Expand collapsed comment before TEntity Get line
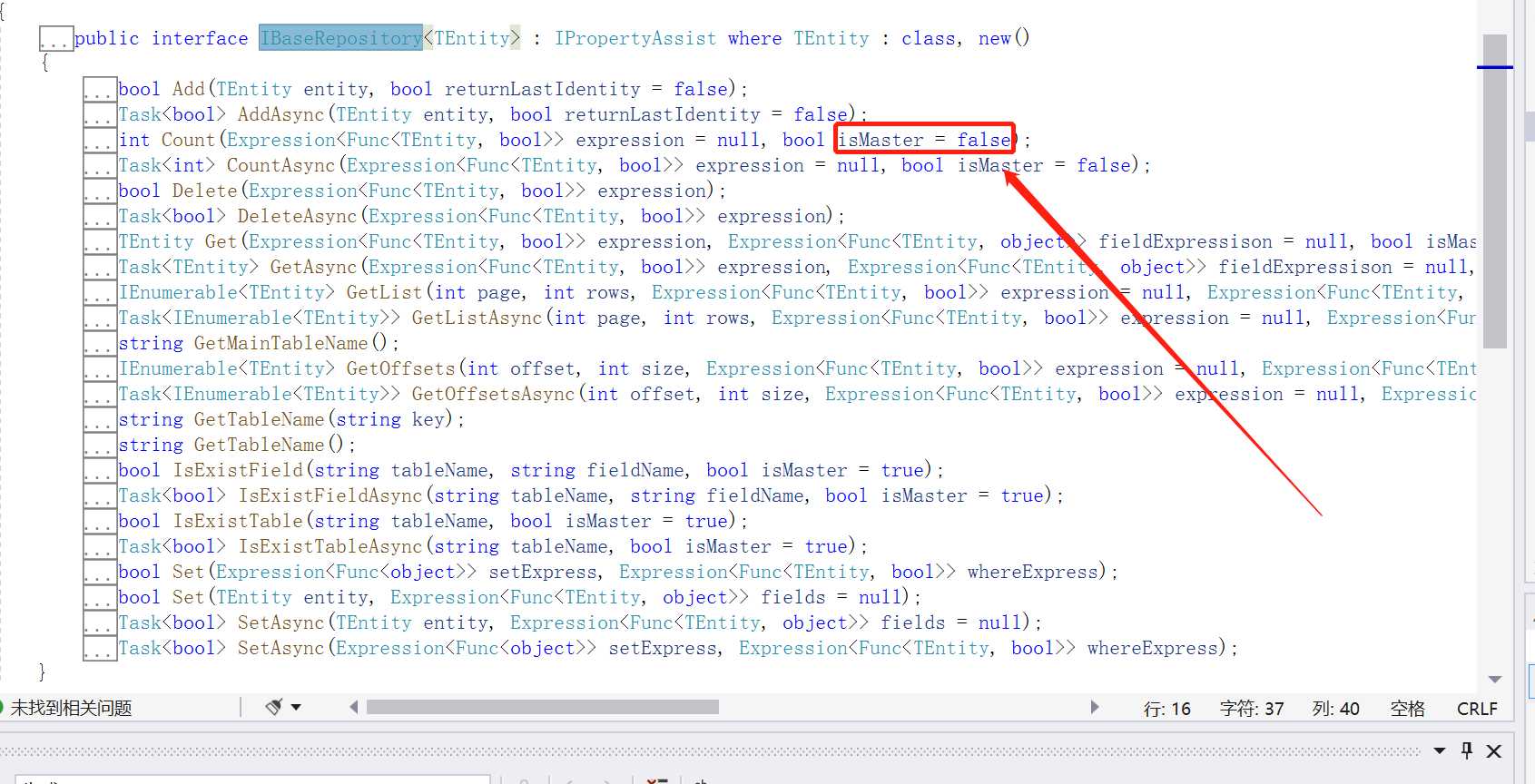The height and width of the screenshot is (784, 1535). point(100,242)
